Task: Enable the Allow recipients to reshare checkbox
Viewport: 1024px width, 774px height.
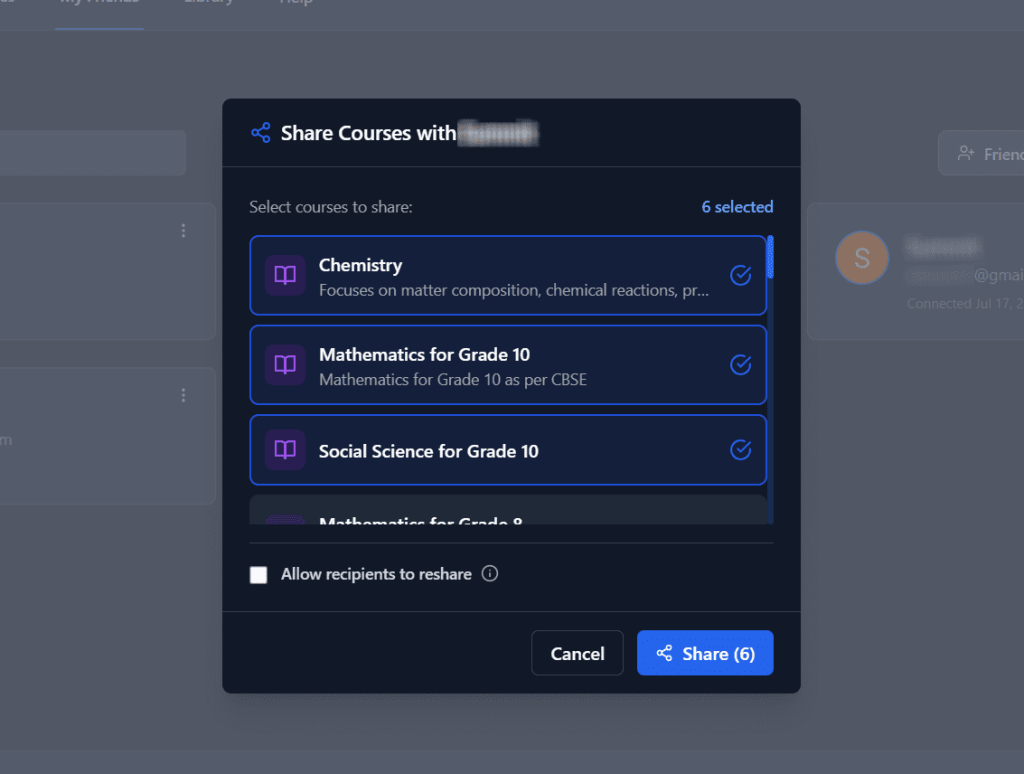Action: [x=258, y=574]
